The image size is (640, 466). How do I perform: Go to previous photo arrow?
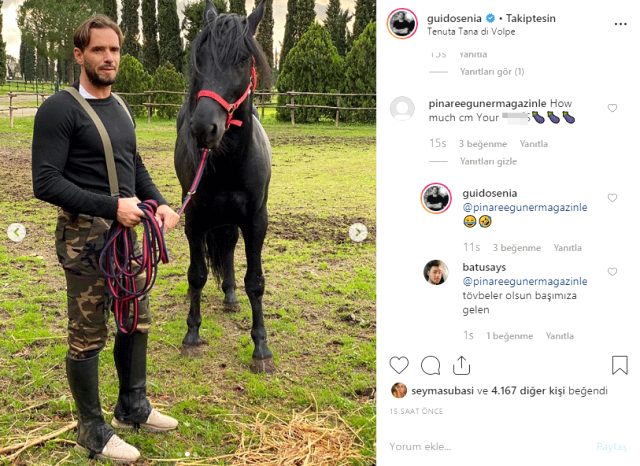point(16,233)
